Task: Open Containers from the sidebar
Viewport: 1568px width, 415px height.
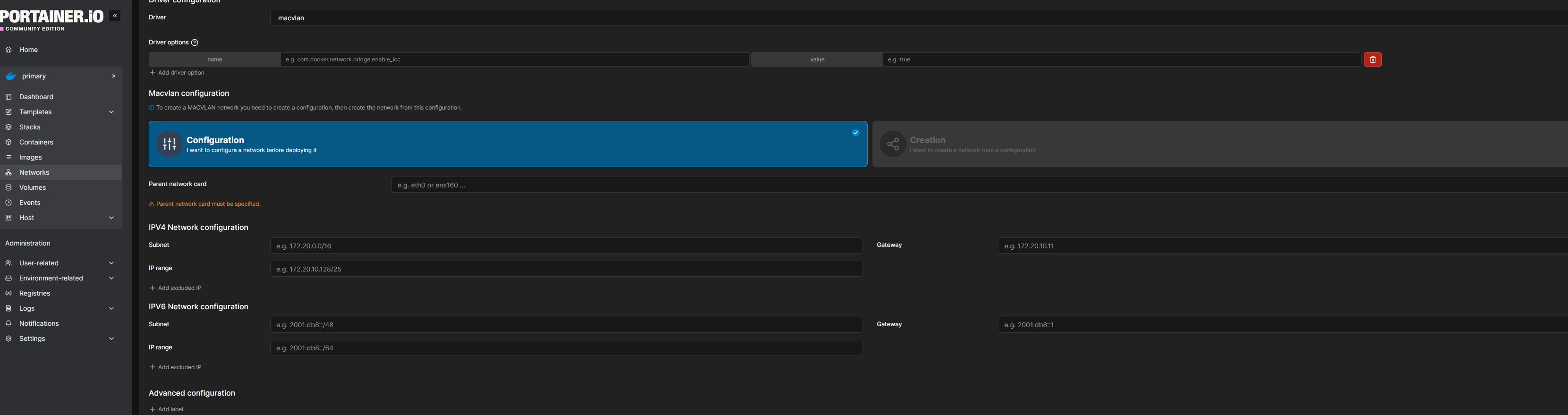Action: pyautogui.click(x=36, y=143)
